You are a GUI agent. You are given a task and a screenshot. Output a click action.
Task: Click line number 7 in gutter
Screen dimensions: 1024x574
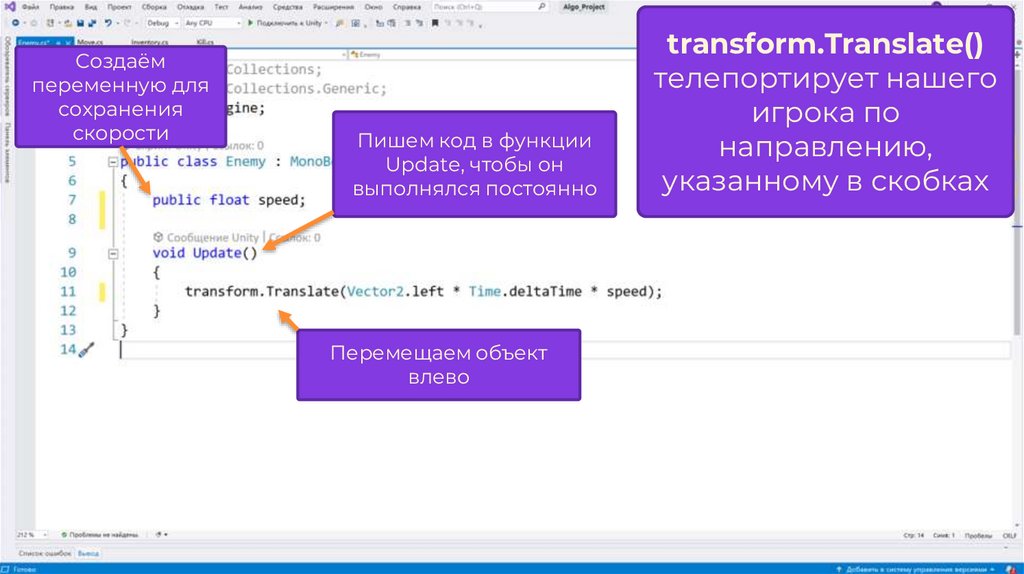[x=72, y=200]
